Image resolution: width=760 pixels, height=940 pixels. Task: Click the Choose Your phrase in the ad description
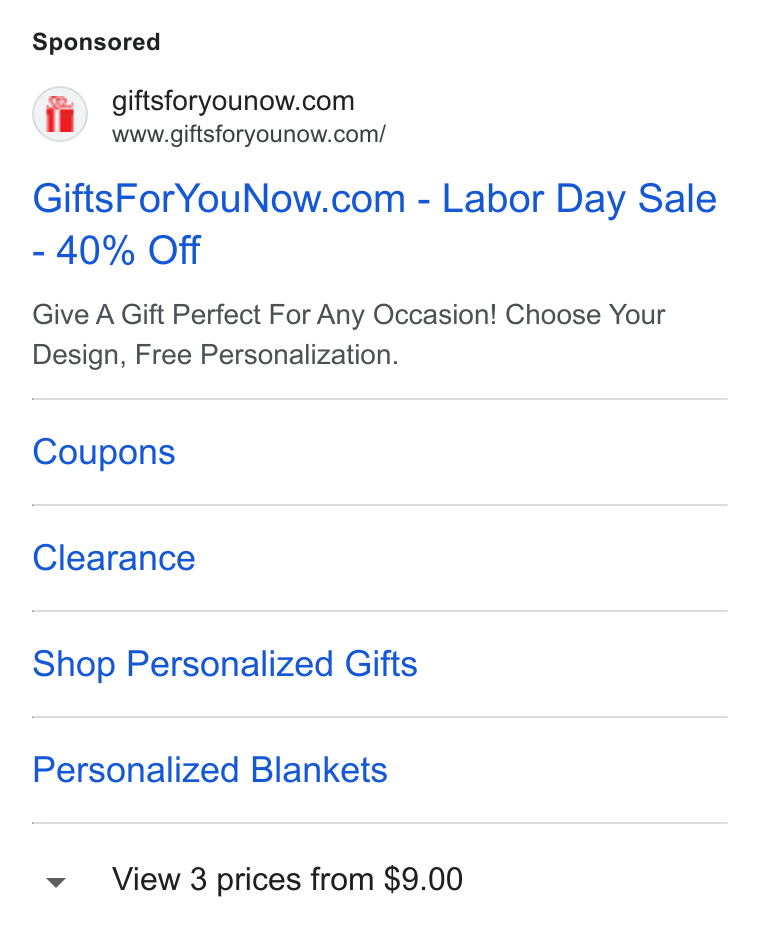[585, 315]
